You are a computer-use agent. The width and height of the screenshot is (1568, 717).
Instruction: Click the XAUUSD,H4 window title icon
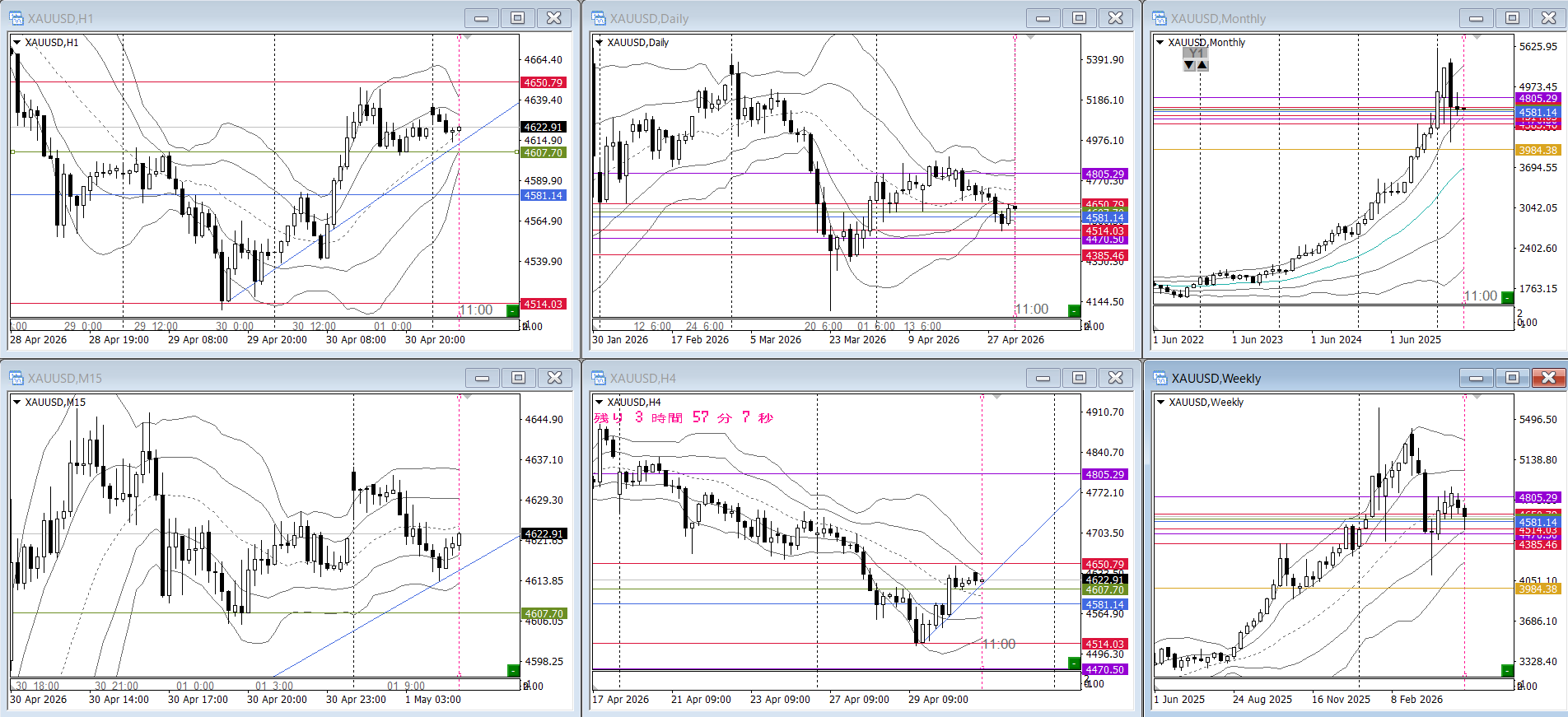[599, 378]
